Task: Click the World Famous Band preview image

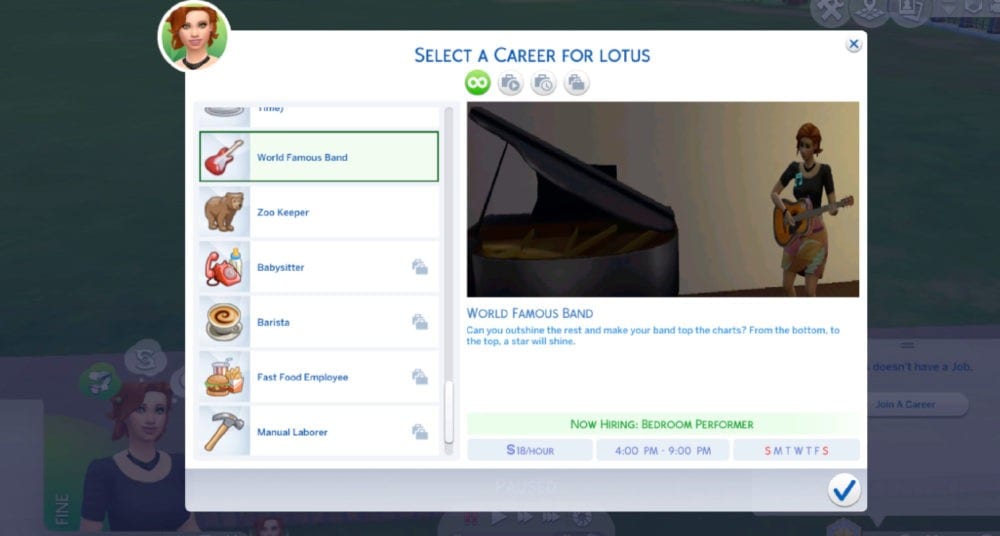Action: pyautogui.click(x=663, y=199)
